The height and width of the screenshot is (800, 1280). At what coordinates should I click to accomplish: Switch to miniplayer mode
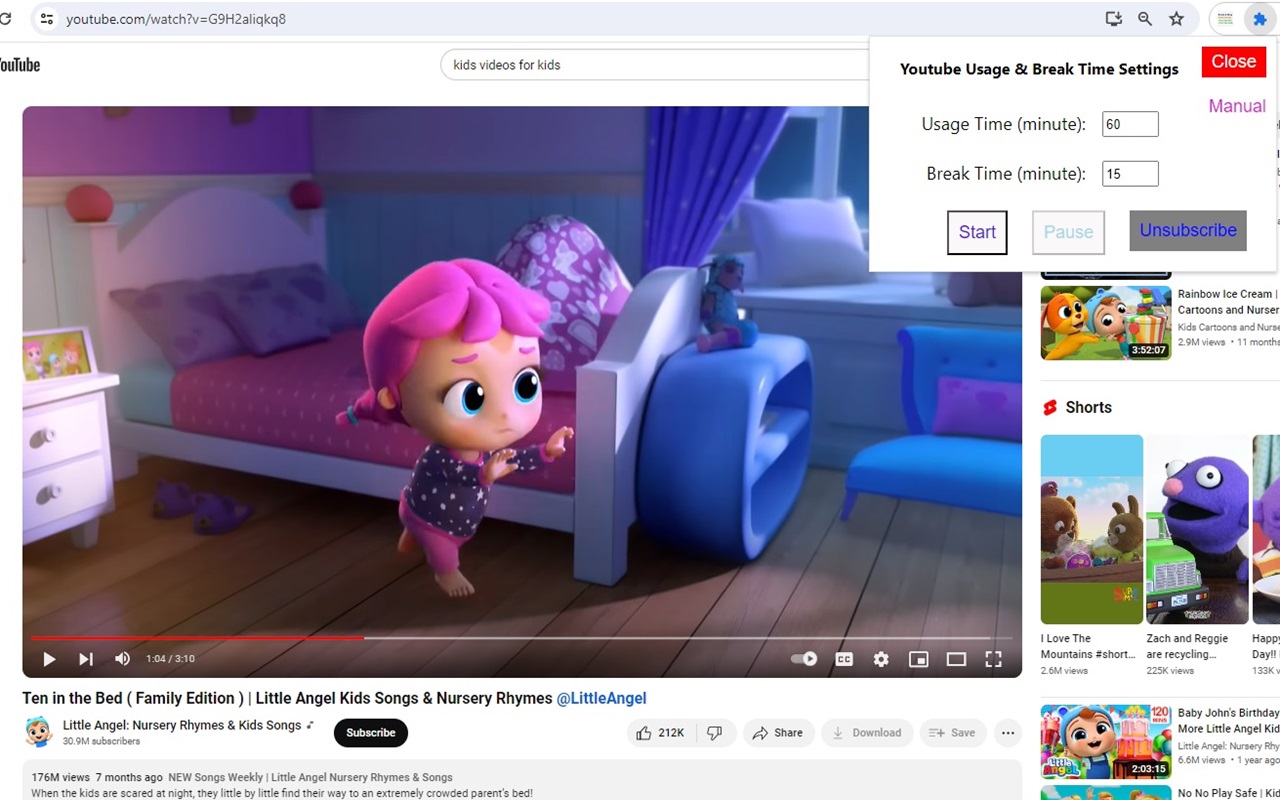click(918, 659)
